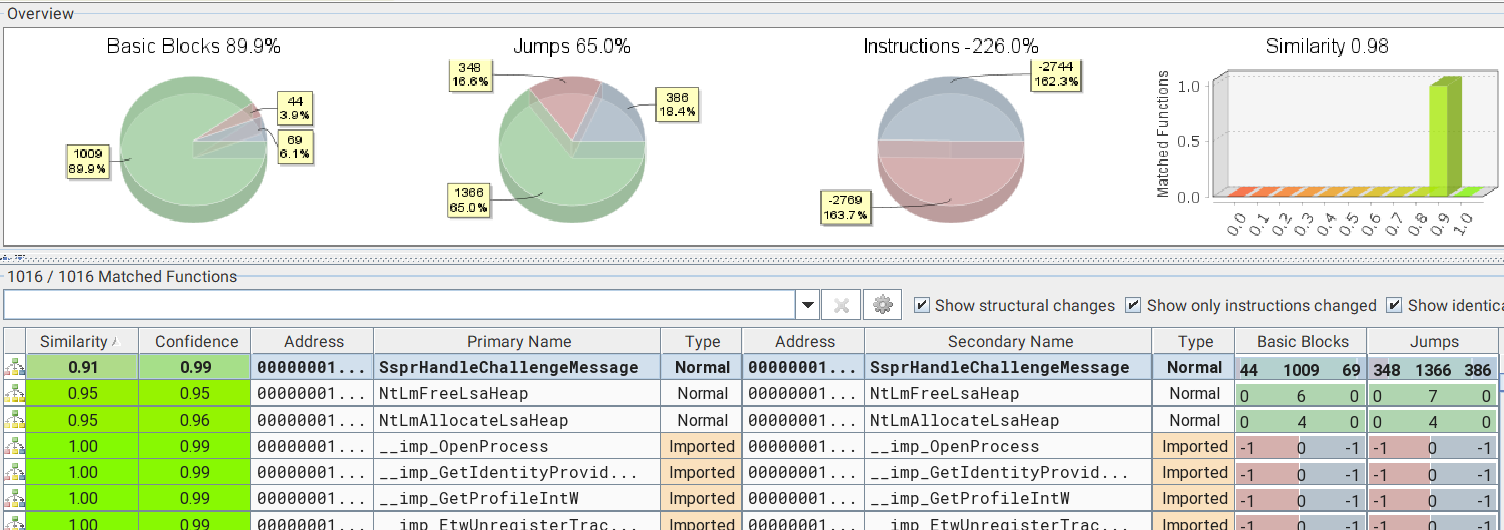The height and width of the screenshot is (530, 1504).
Task: Click similarity 1.00 cell of __imp_OpenProcess
Action: 82,446
